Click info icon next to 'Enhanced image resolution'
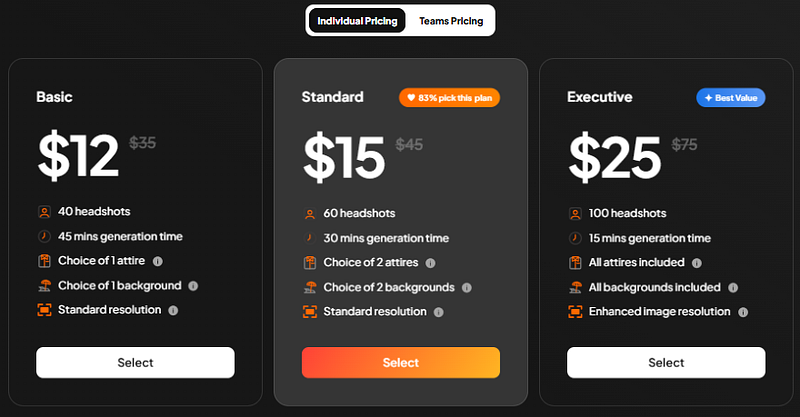Viewport: 800px width, 417px height. pyautogui.click(x=743, y=312)
